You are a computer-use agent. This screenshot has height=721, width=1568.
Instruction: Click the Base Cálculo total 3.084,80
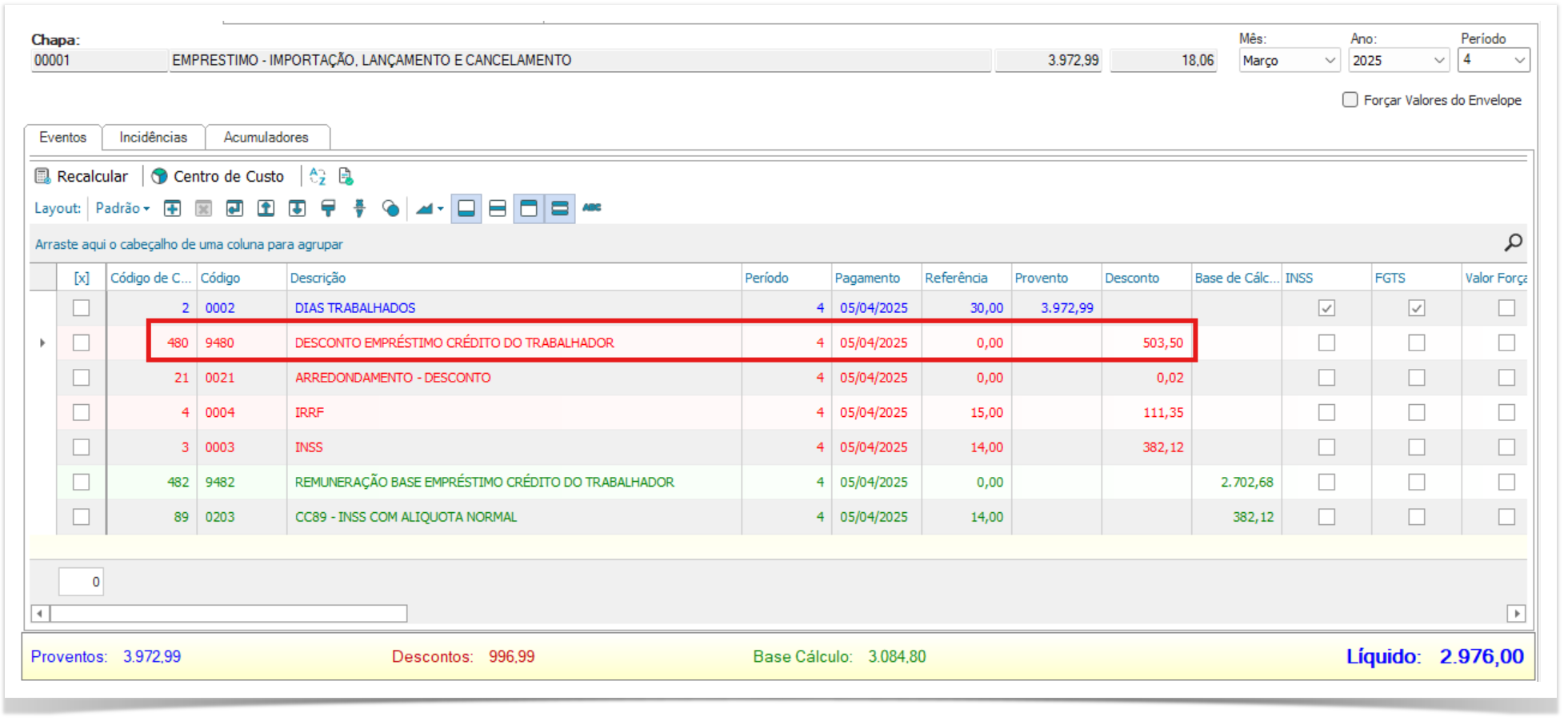897,657
